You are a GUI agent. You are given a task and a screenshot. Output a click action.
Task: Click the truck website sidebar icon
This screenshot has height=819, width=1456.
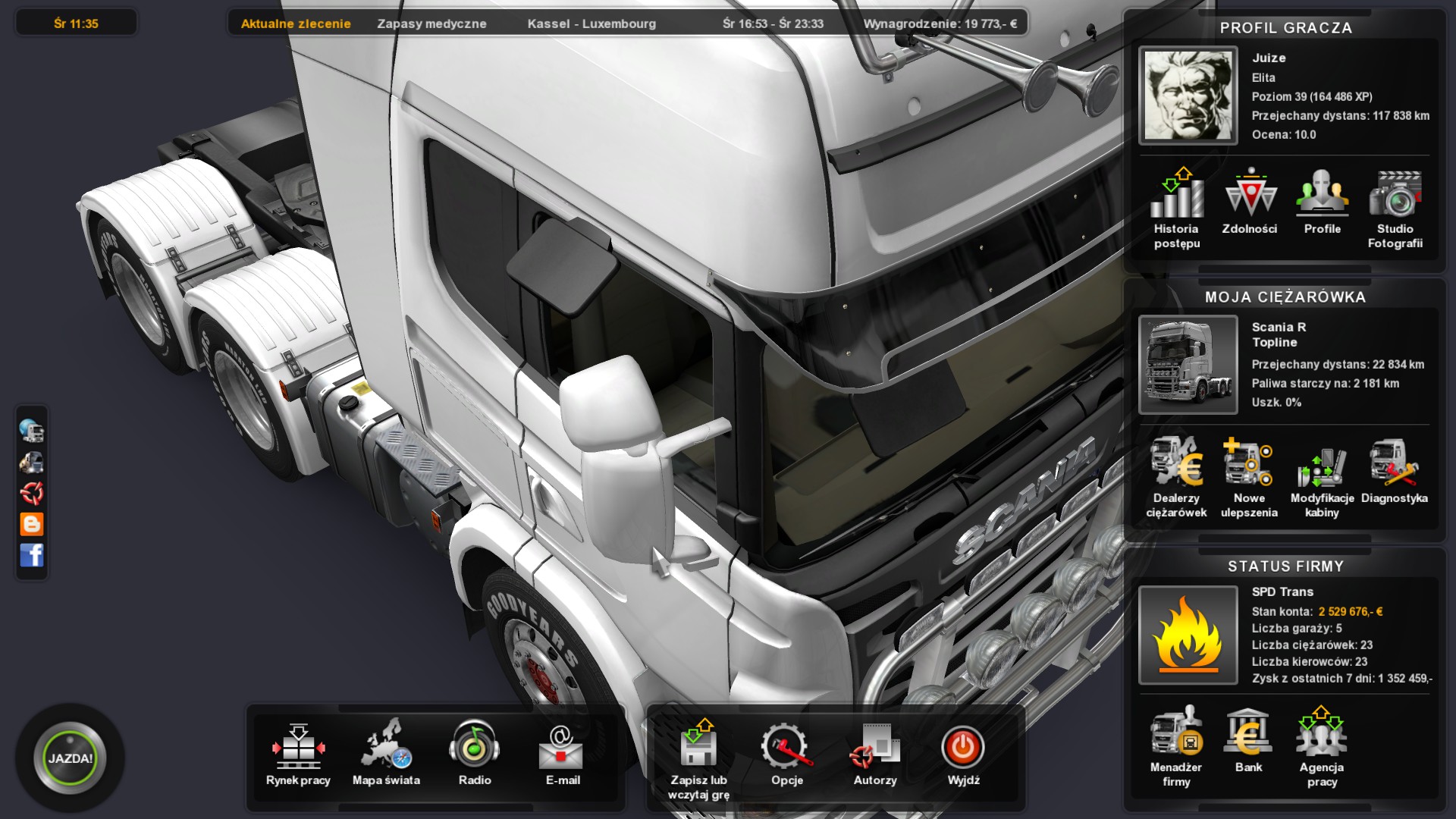(x=32, y=462)
